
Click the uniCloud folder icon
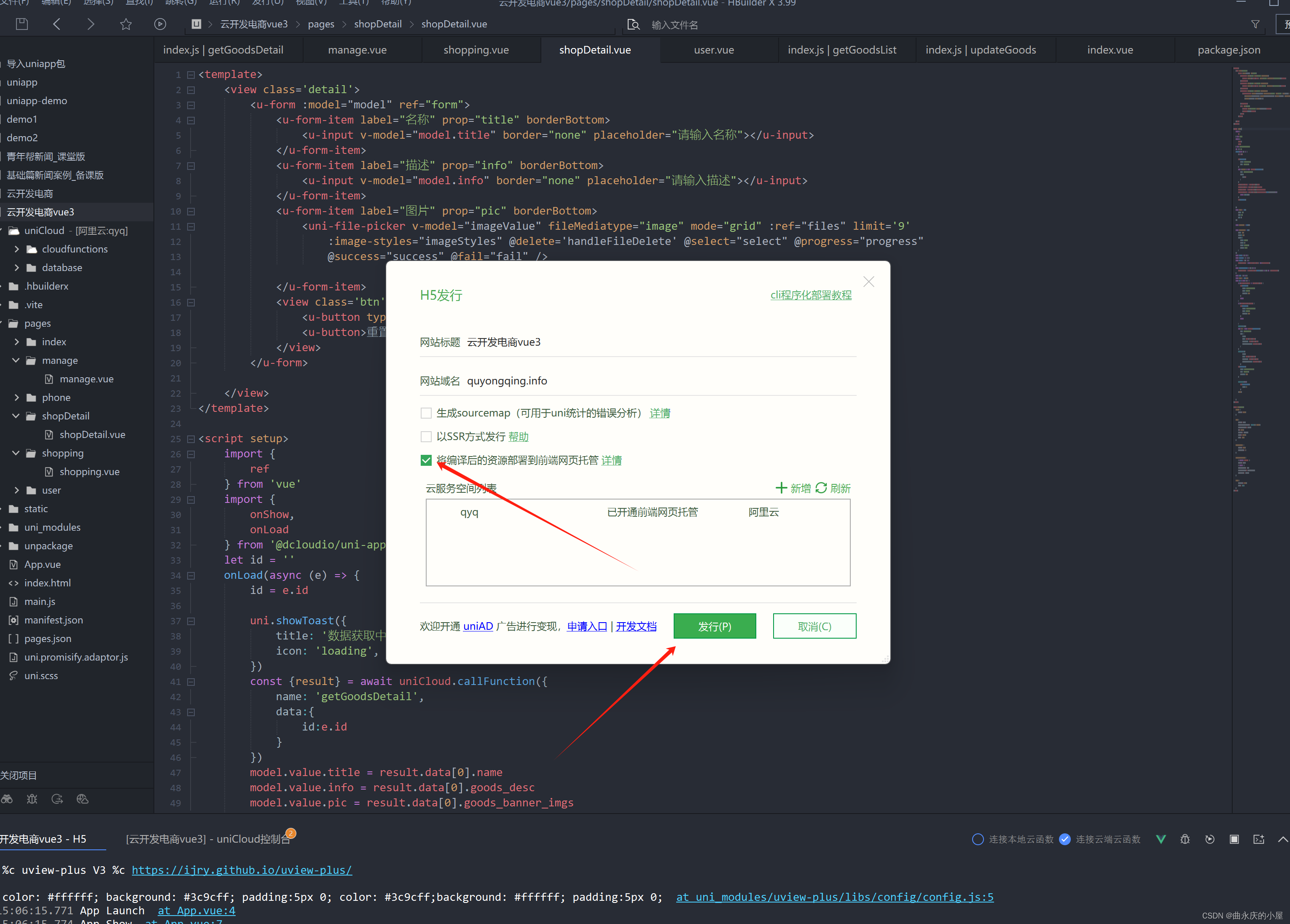13,230
